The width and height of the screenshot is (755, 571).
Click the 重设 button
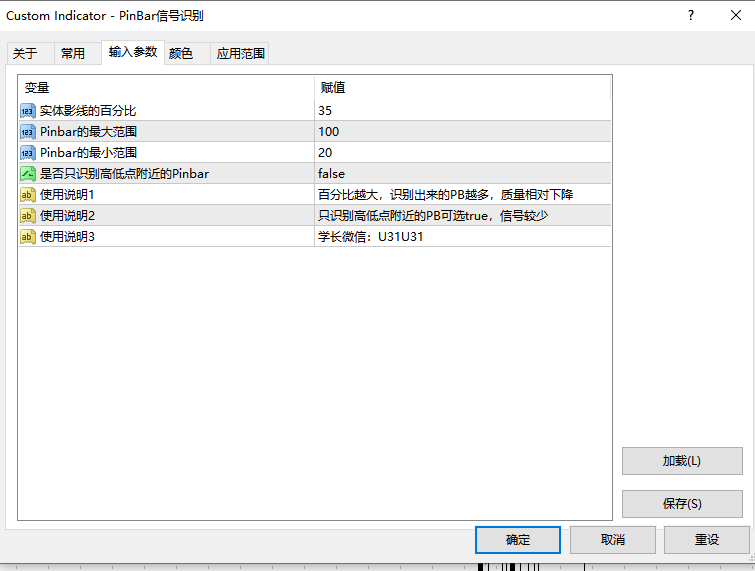[706, 540]
